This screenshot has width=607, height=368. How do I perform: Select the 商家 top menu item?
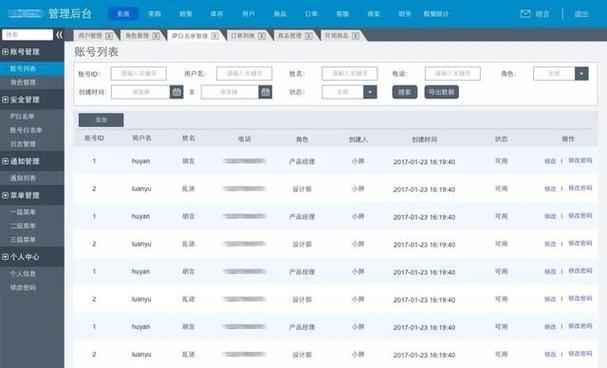click(374, 14)
